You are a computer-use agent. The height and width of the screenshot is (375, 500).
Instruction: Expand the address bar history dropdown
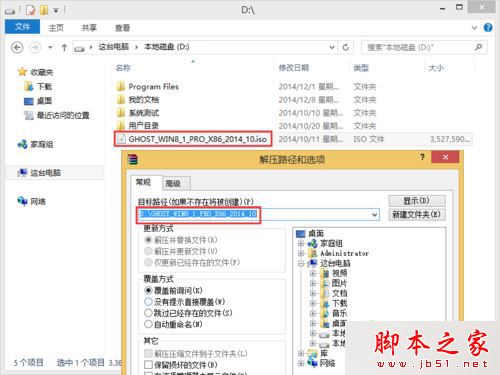(x=332, y=47)
